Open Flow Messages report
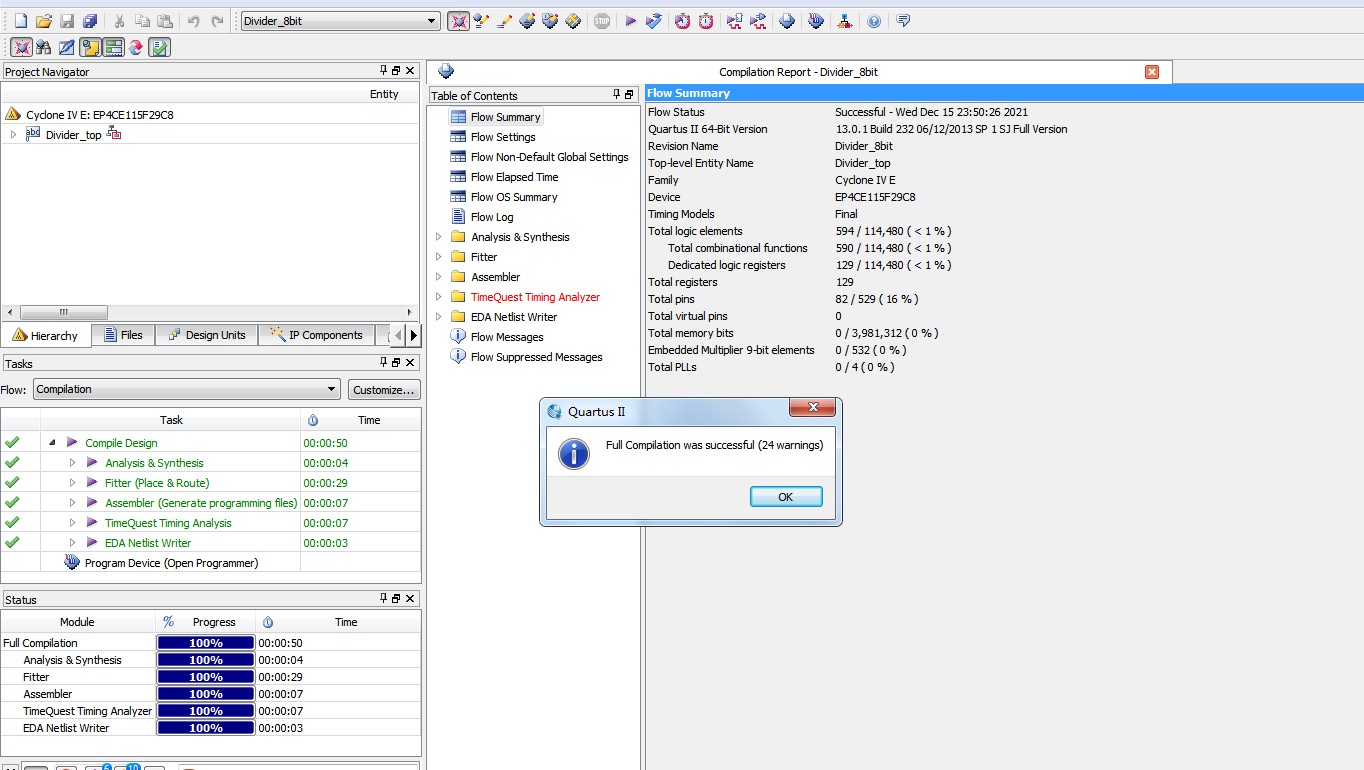Image resolution: width=1364 pixels, height=770 pixels. click(x=506, y=337)
